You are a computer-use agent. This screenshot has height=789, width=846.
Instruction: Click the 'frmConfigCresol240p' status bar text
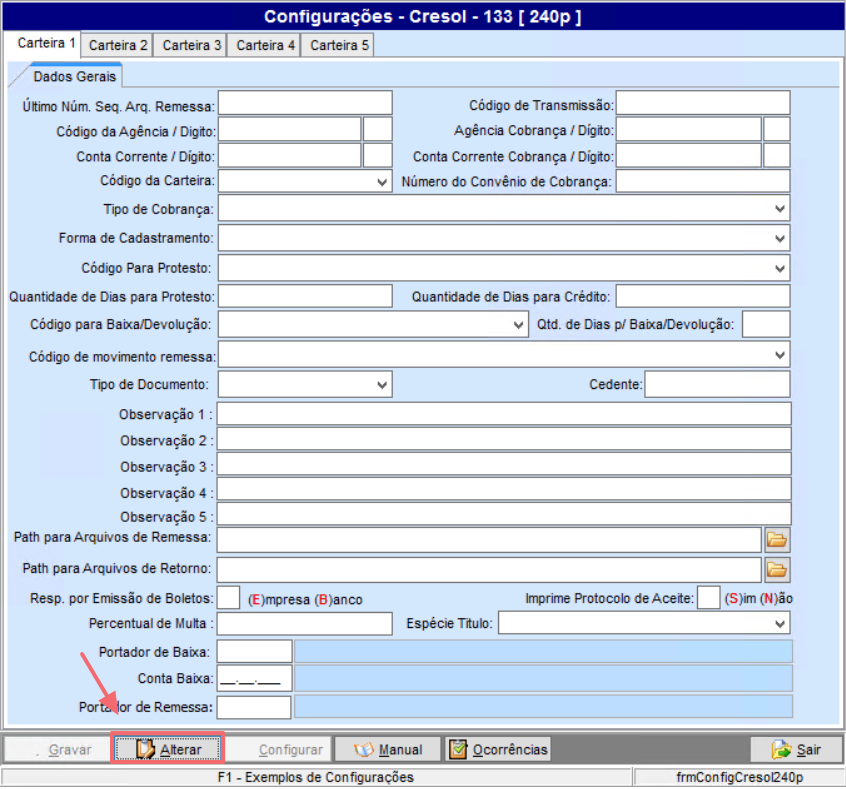point(740,777)
